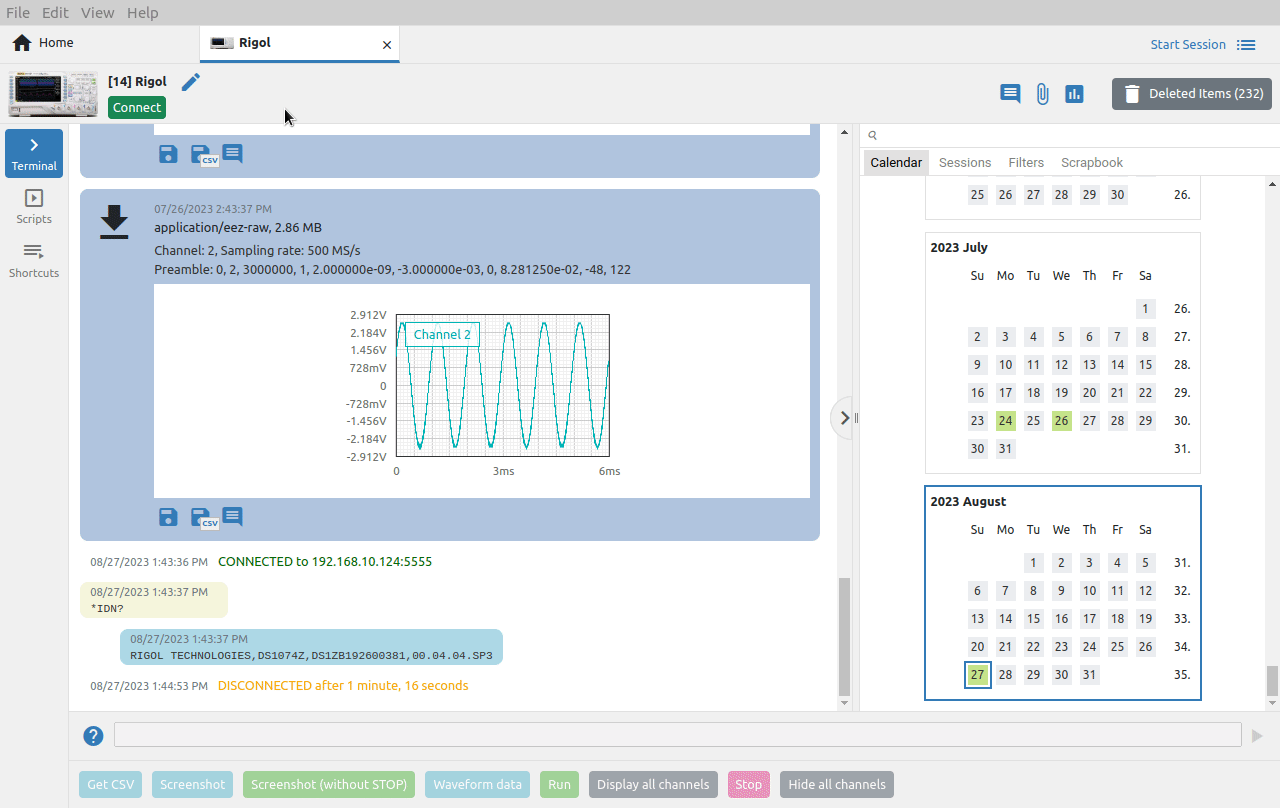The width and height of the screenshot is (1280, 808).
Task: Export the 2:43:37 PM waveform as CSV
Action: [203, 518]
